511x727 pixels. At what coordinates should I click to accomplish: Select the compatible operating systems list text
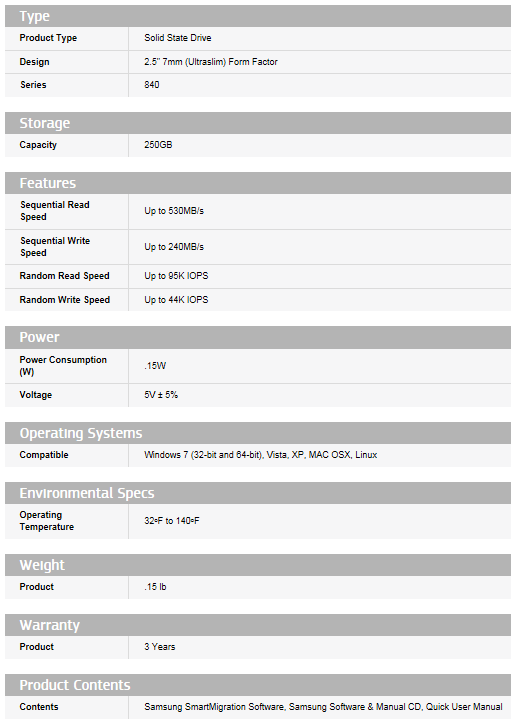pyautogui.click(x=261, y=455)
